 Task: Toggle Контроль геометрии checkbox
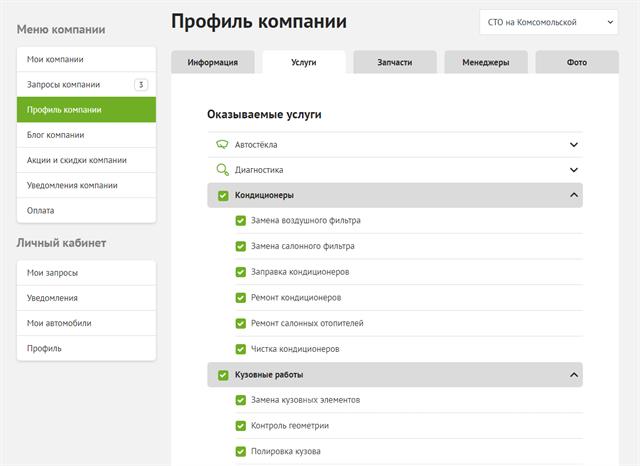pos(241,426)
